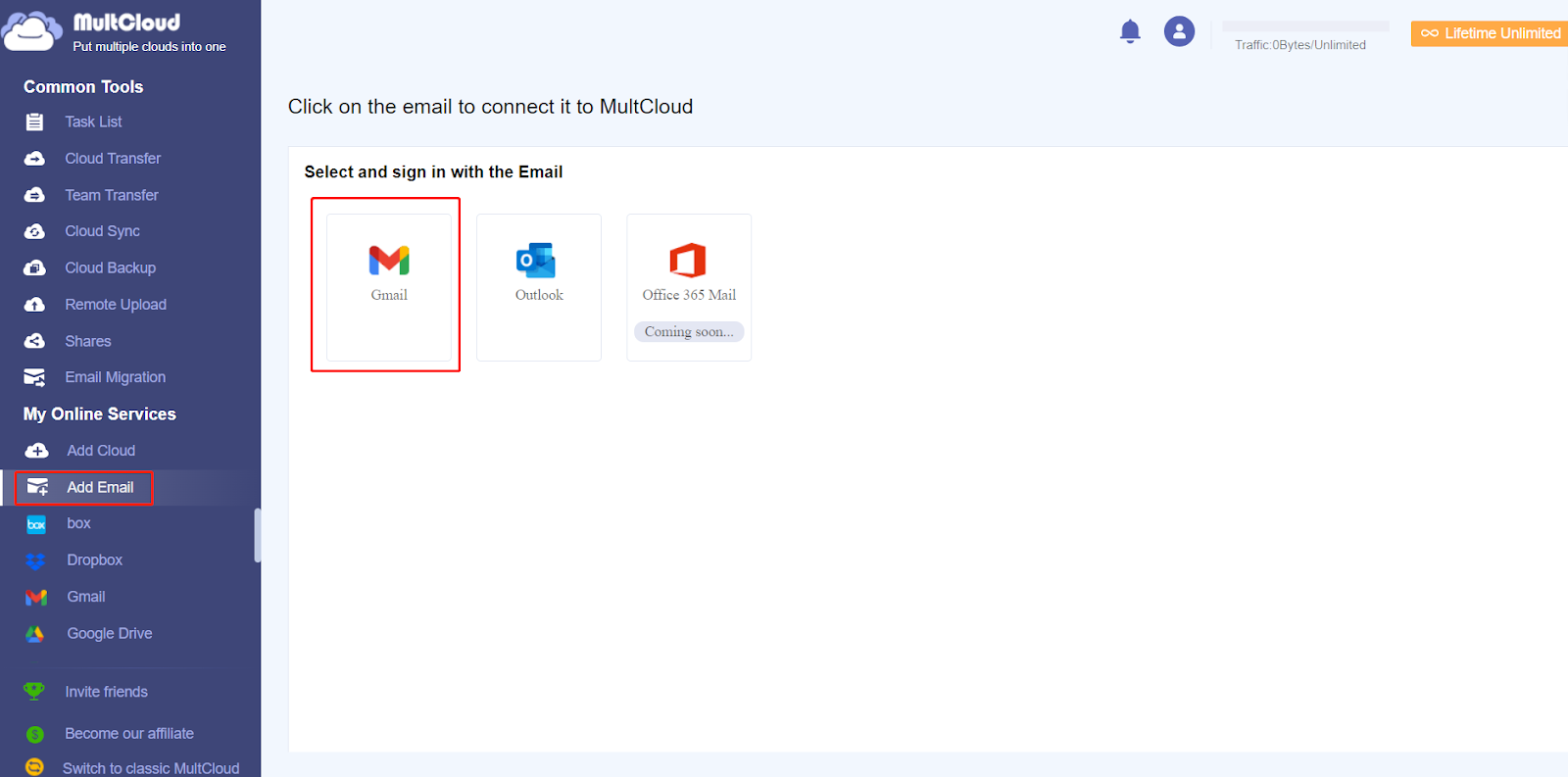
Task: Click the Invite friends trophy icon
Action: pos(34,691)
